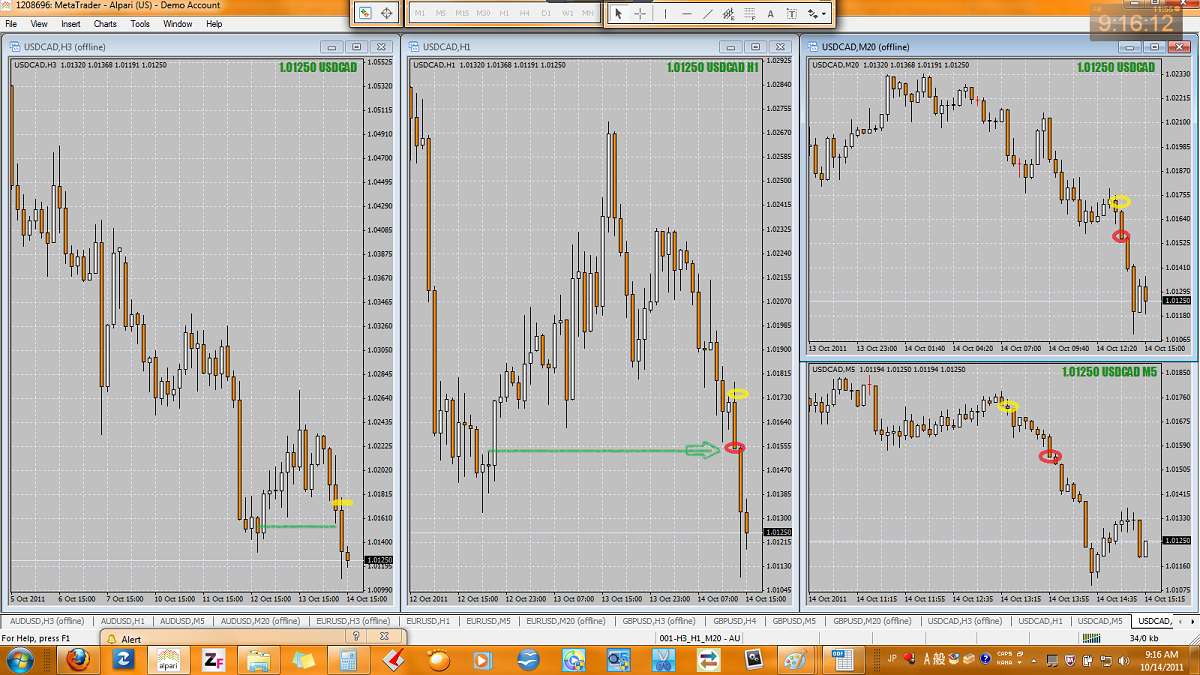Select the Text Label (T) tool

pos(791,13)
